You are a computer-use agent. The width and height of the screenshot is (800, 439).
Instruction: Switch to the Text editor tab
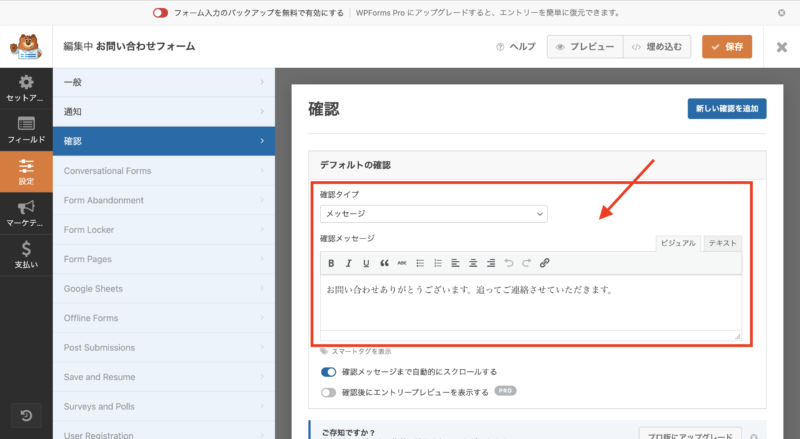[x=722, y=243]
